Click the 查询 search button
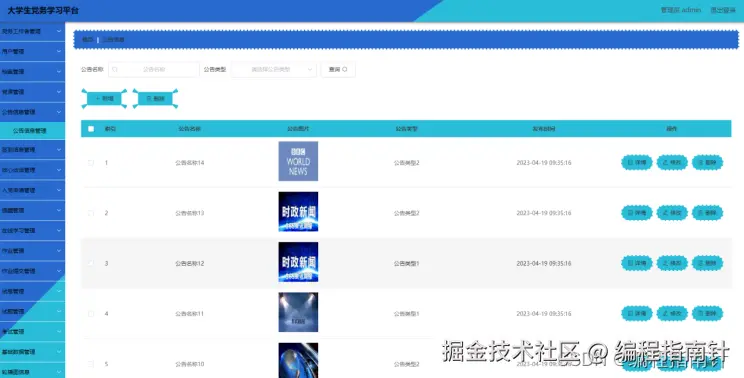 [338, 69]
